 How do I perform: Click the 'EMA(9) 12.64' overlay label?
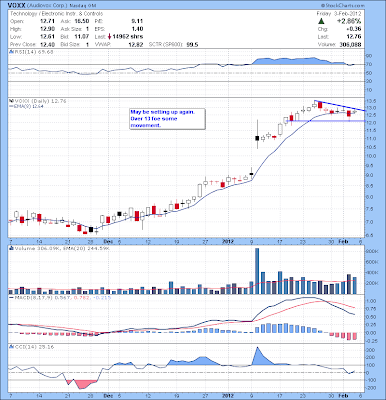coord(29,106)
